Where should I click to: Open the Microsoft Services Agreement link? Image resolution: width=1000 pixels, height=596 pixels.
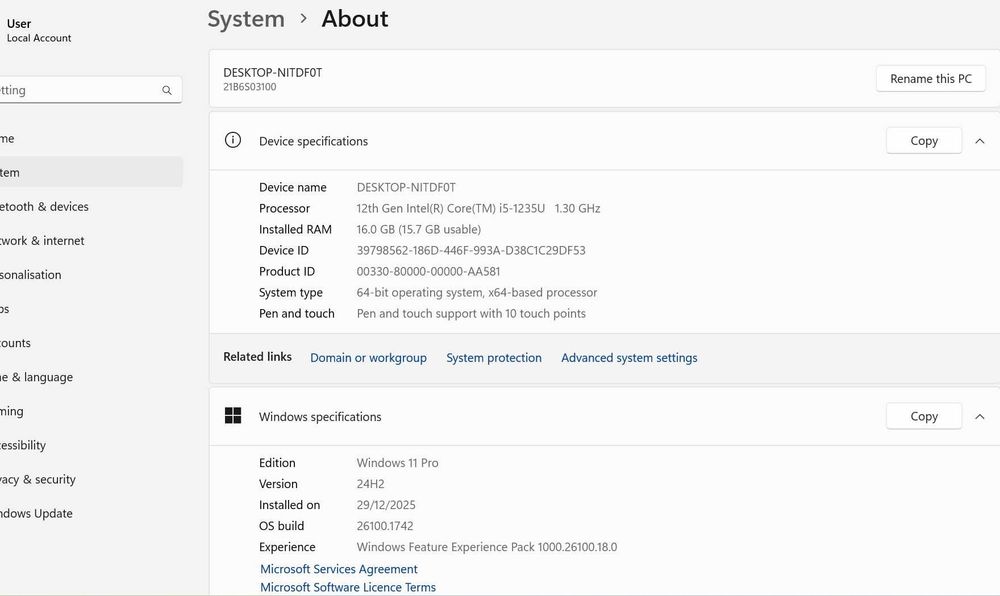(x=339, y=569)
